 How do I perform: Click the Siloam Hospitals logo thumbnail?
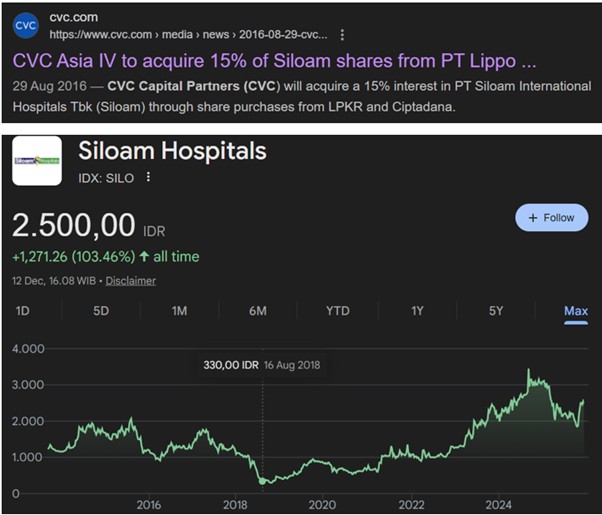tap(38, 161)
